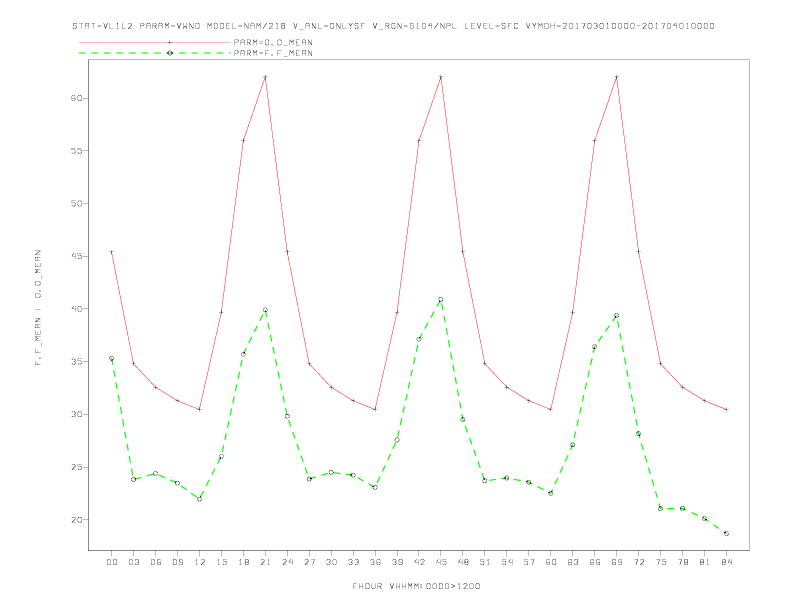Click y-axis tick label 60
792x612 pixels.
pyautogui.click(x=76, y=98)
